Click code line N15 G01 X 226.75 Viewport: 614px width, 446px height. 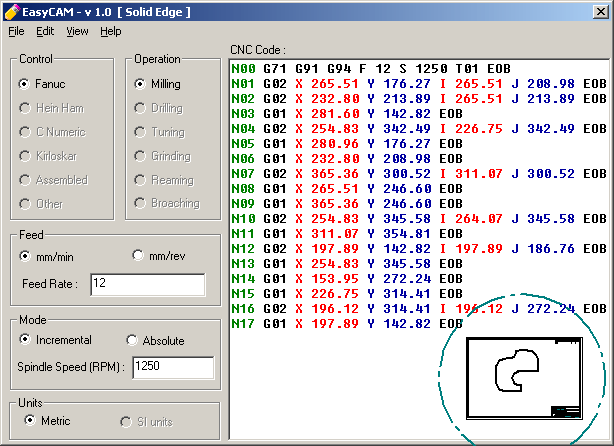tap(347, 294)
